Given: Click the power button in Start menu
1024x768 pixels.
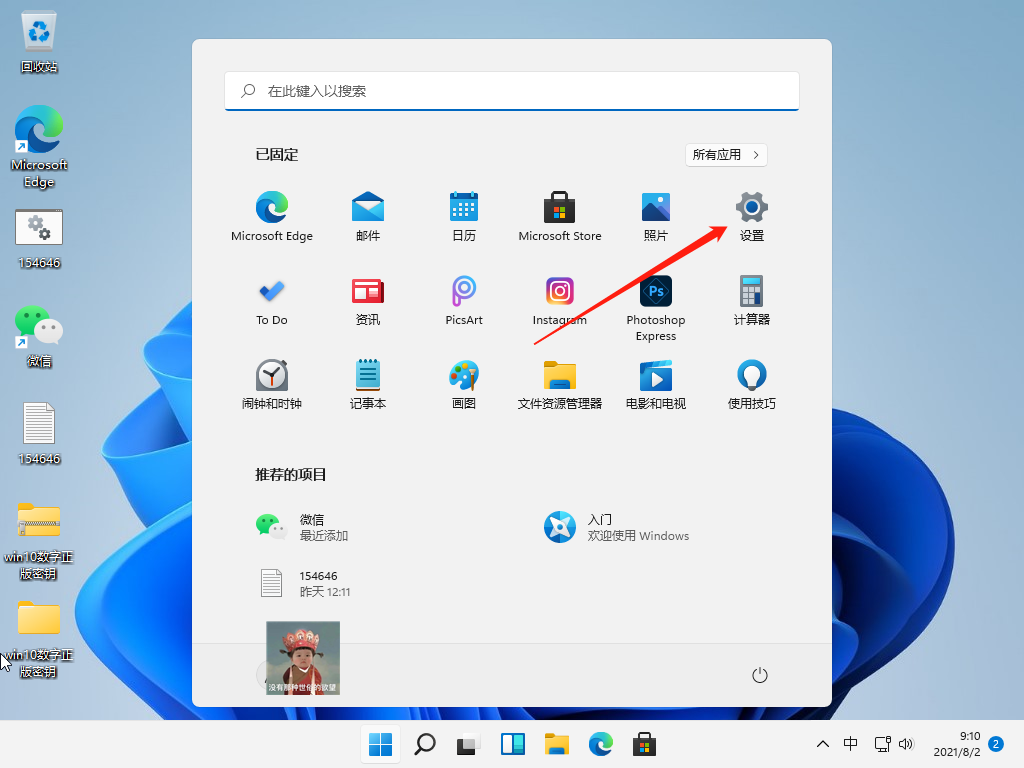Looking at the screenshot, I should 760,675.
